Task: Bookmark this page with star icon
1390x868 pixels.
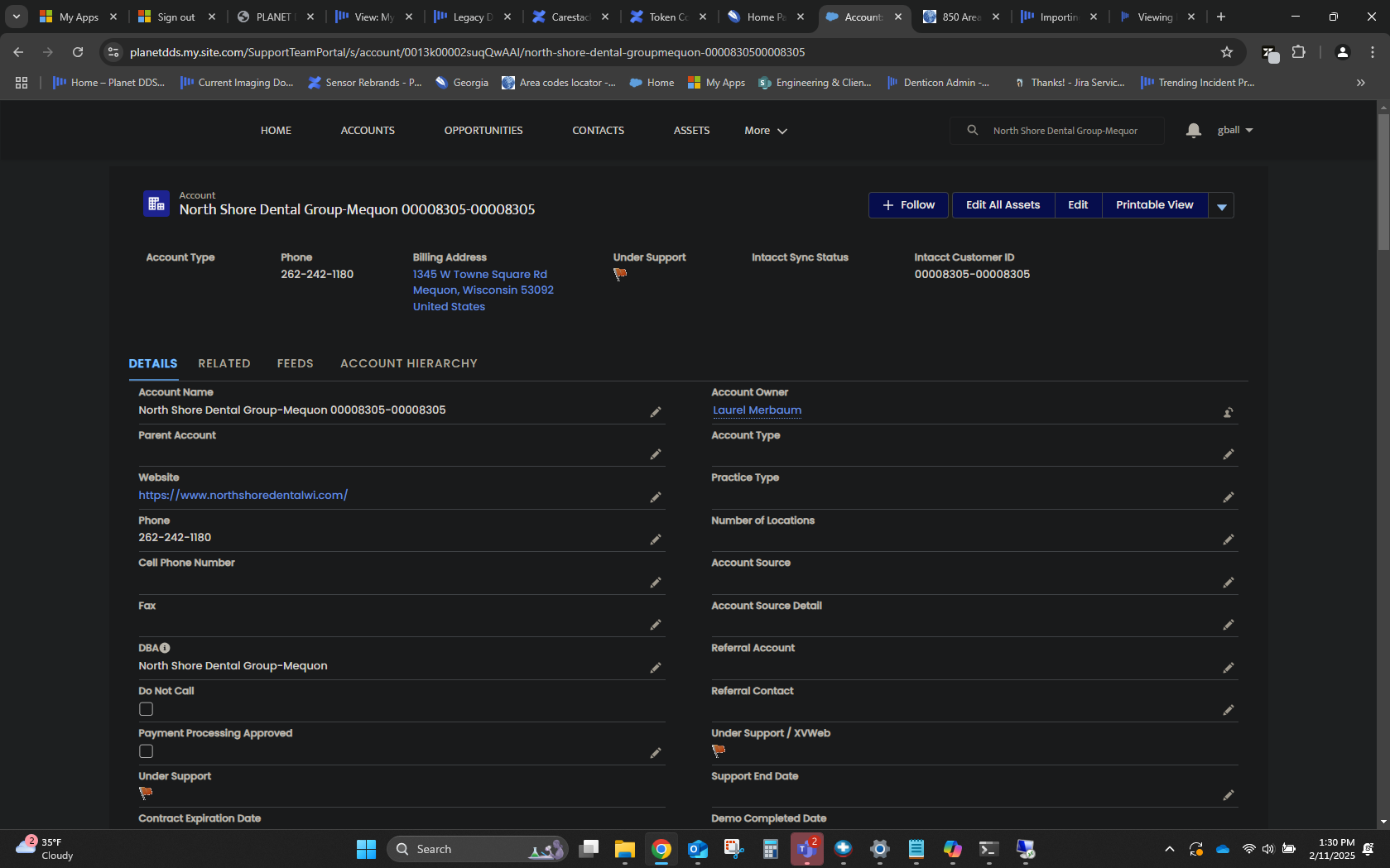Action: [1227, 52]
